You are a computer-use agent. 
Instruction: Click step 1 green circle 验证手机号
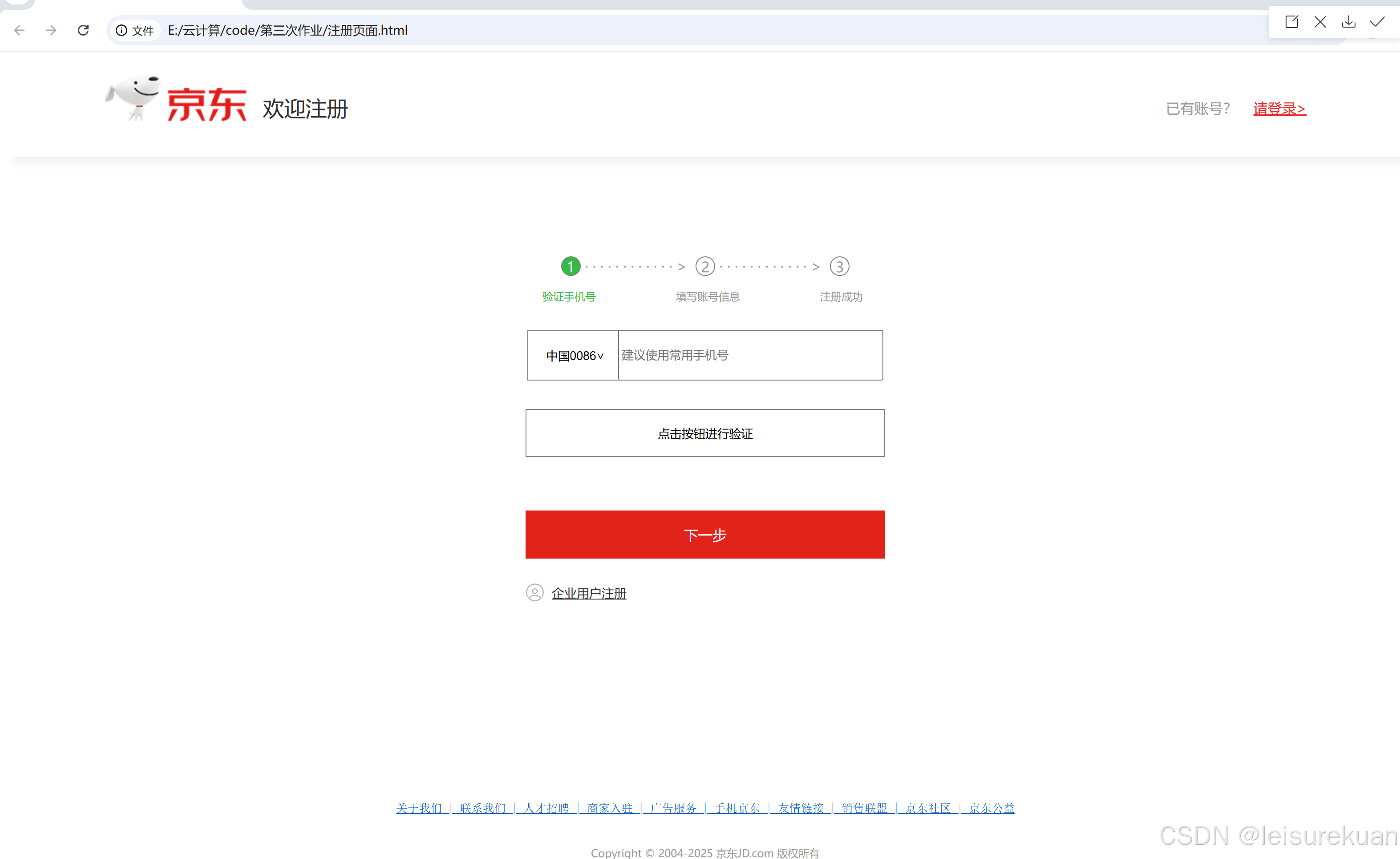[x=571, y=267]
